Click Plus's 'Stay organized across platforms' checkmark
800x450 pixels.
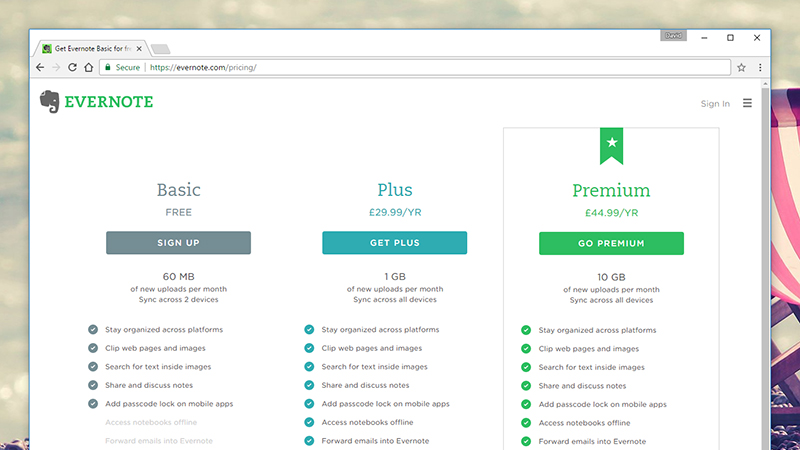point(309,330)
